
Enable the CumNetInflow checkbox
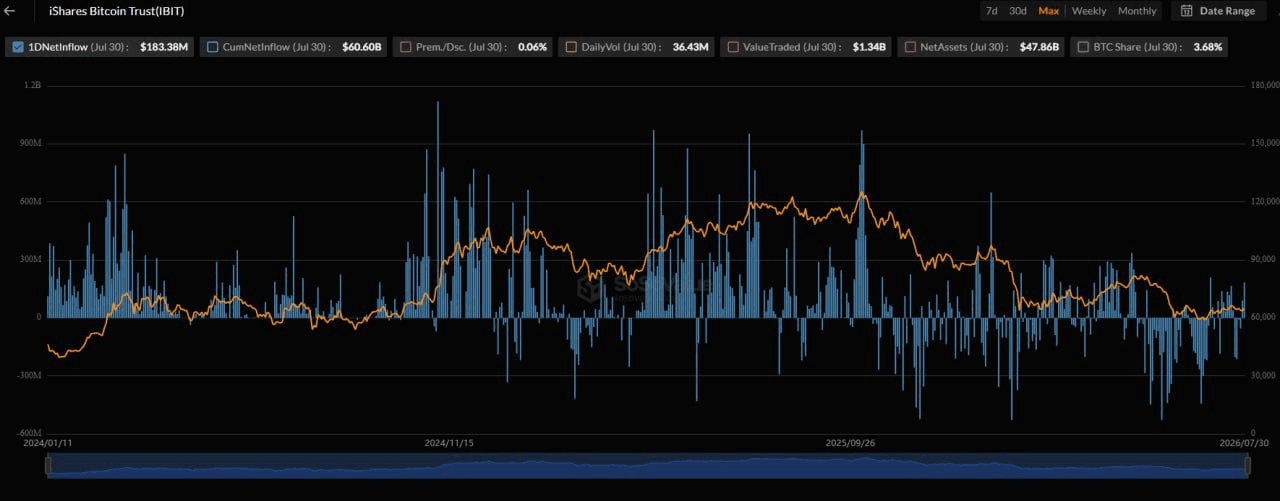click(x=212, y=46)
